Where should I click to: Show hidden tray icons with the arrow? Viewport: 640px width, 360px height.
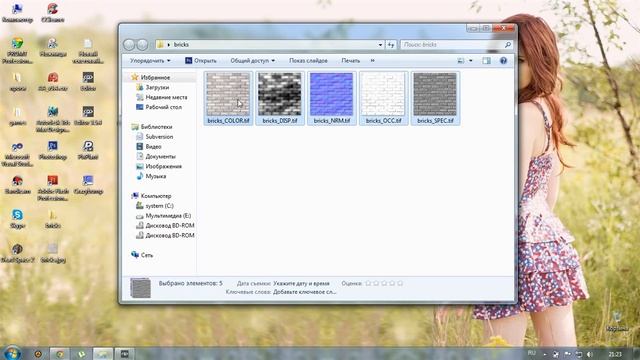(x=545, y=354)
